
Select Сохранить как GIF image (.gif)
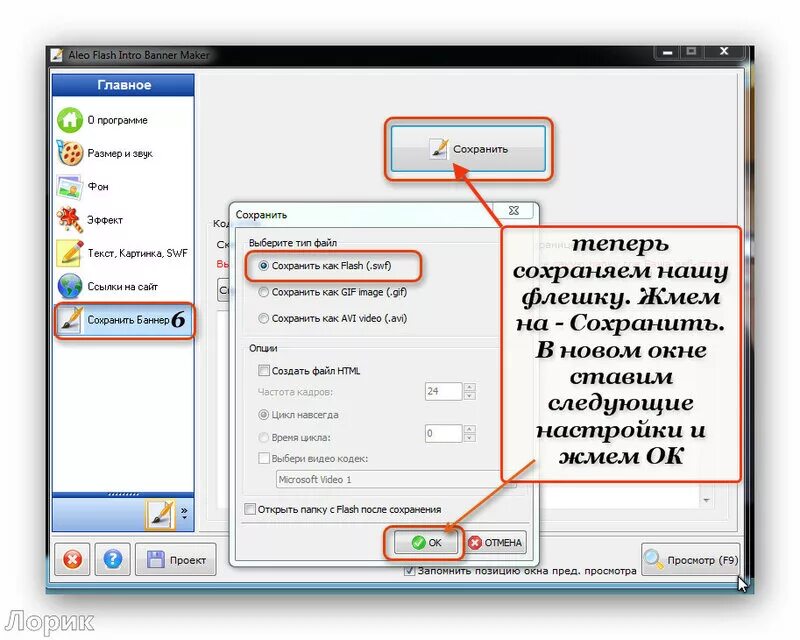[333, 292]
